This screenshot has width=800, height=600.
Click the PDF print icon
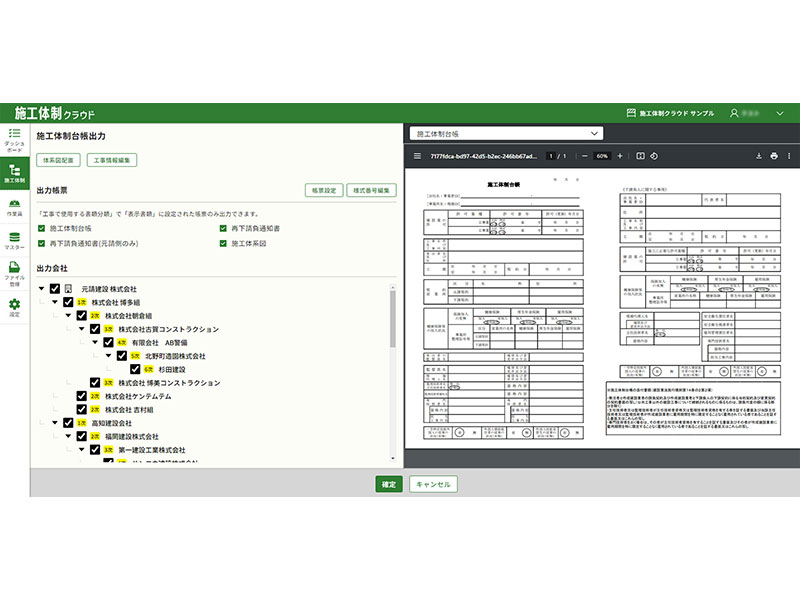pyautogui.click(x=773, y=156)
